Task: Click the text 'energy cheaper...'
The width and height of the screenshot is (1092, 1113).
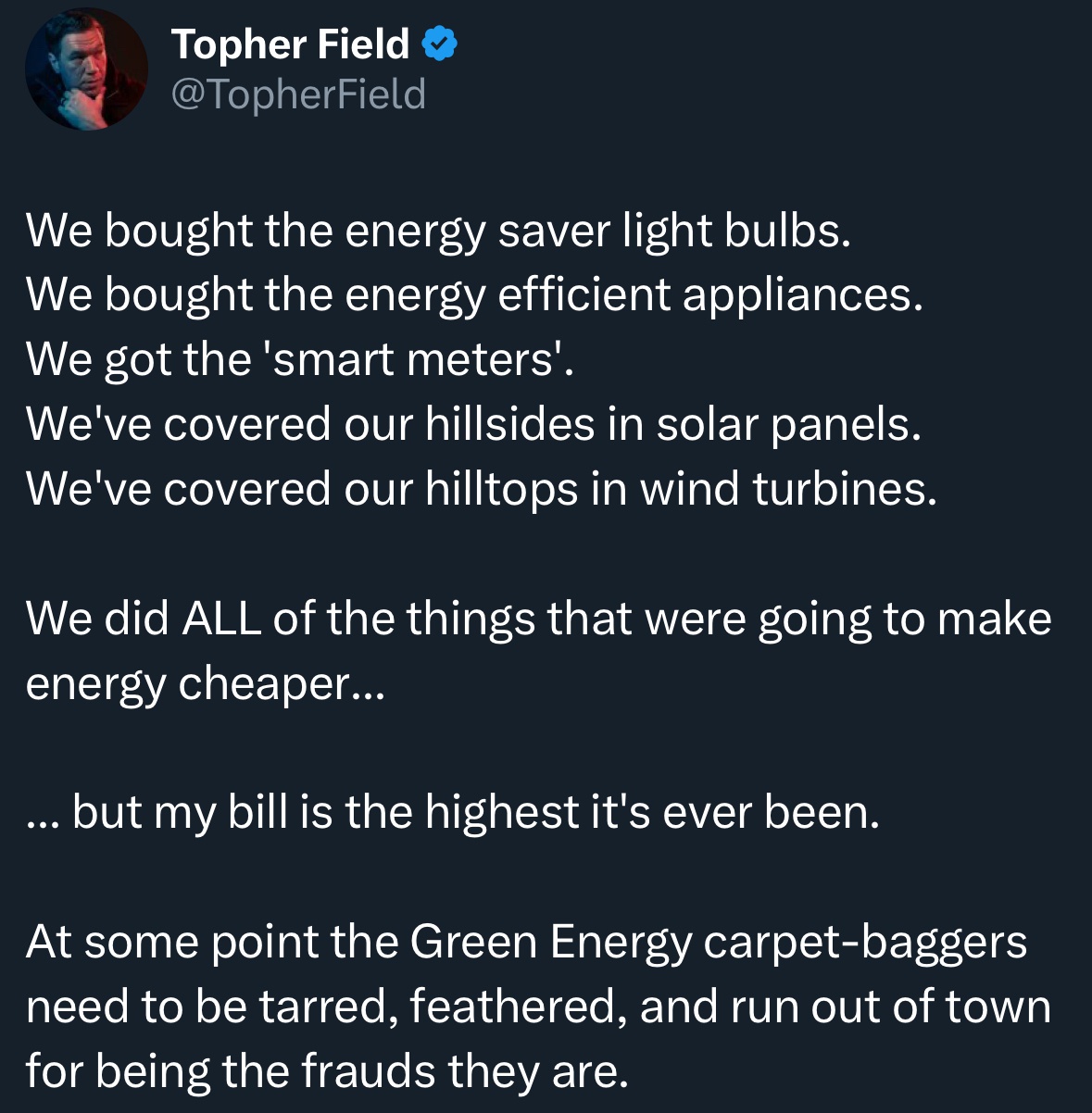Action: coord(203,683)
